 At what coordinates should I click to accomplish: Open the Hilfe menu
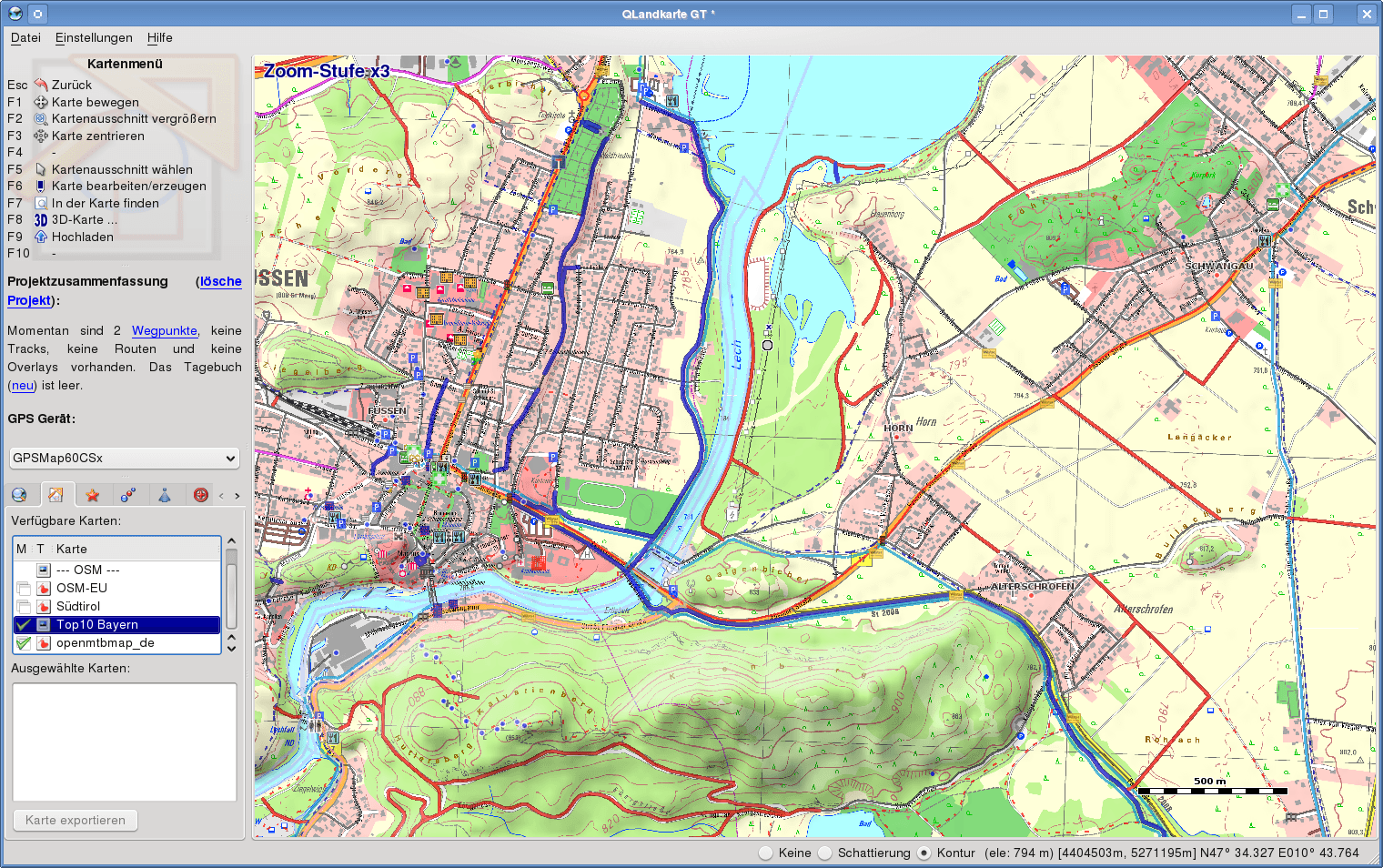coord(160,37)
